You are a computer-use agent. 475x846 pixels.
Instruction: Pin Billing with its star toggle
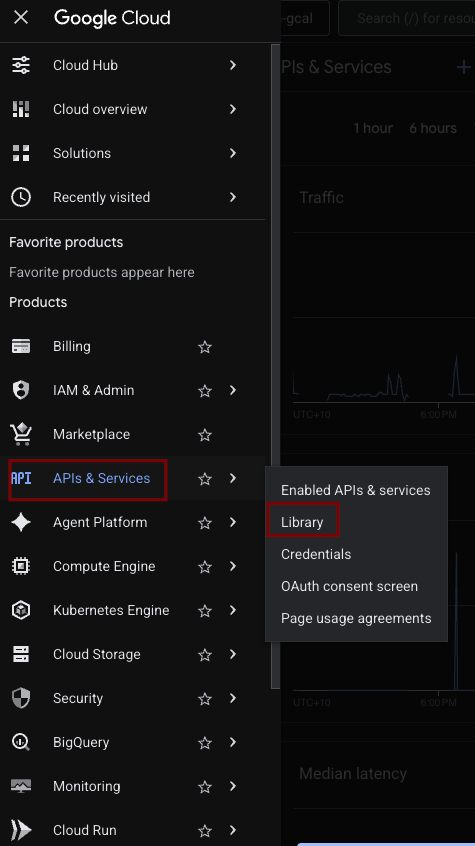[x=205, y=347]
